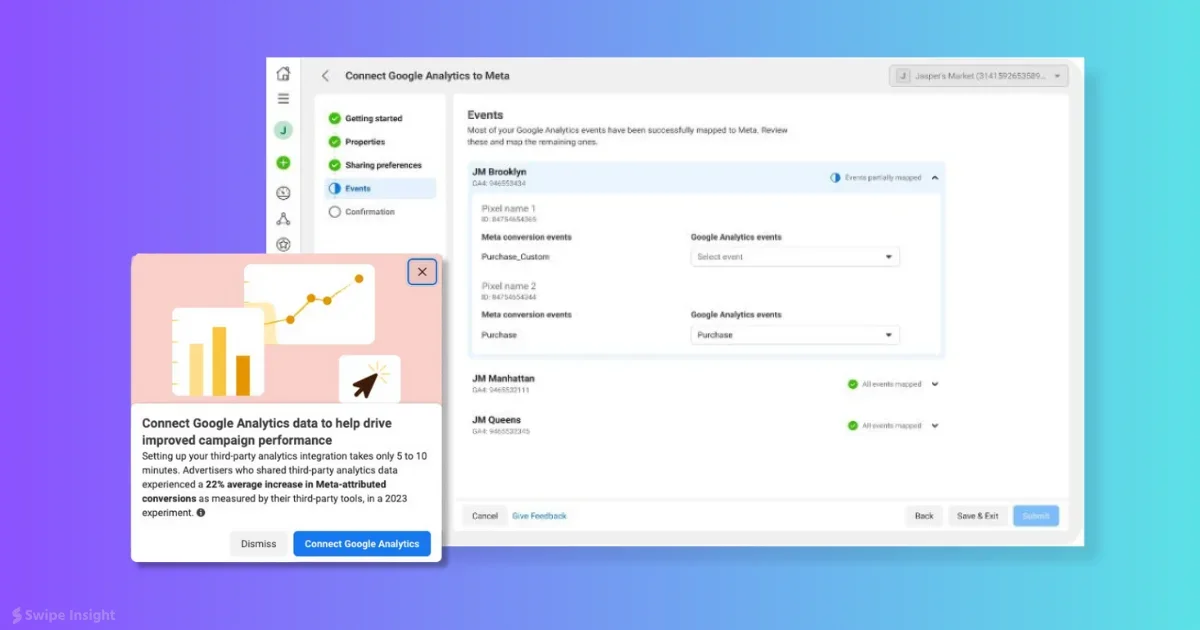Click the green check beside JM Manhattan status
1200x630 pixels.
[x=852, y=384]
